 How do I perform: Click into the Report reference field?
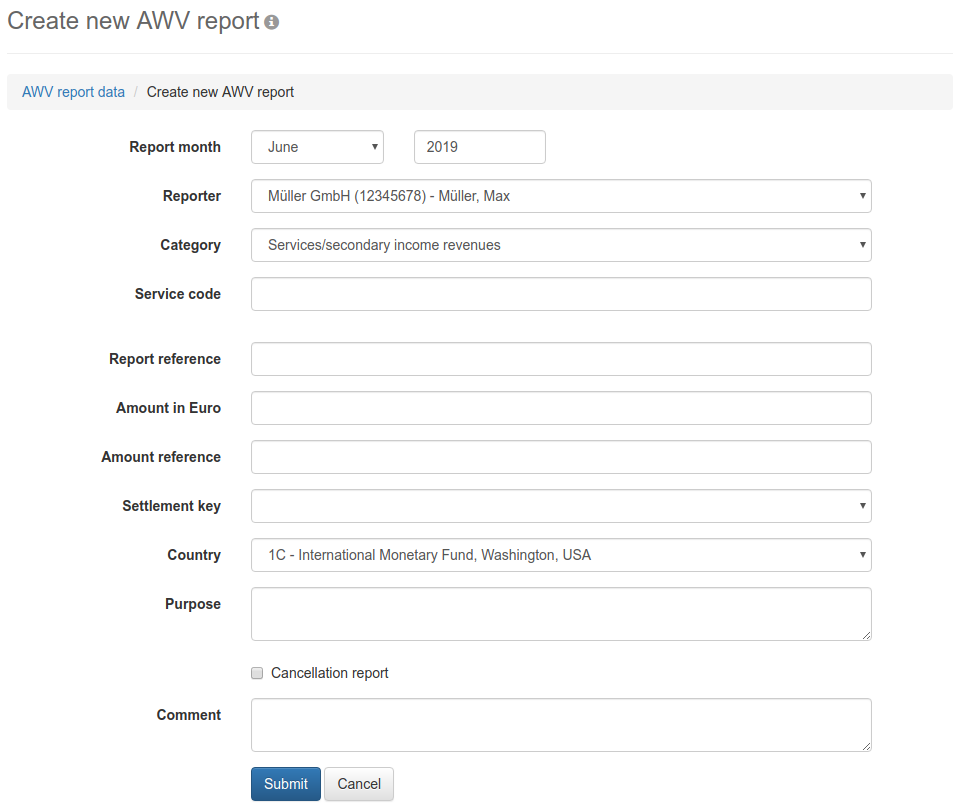point(561,359)
